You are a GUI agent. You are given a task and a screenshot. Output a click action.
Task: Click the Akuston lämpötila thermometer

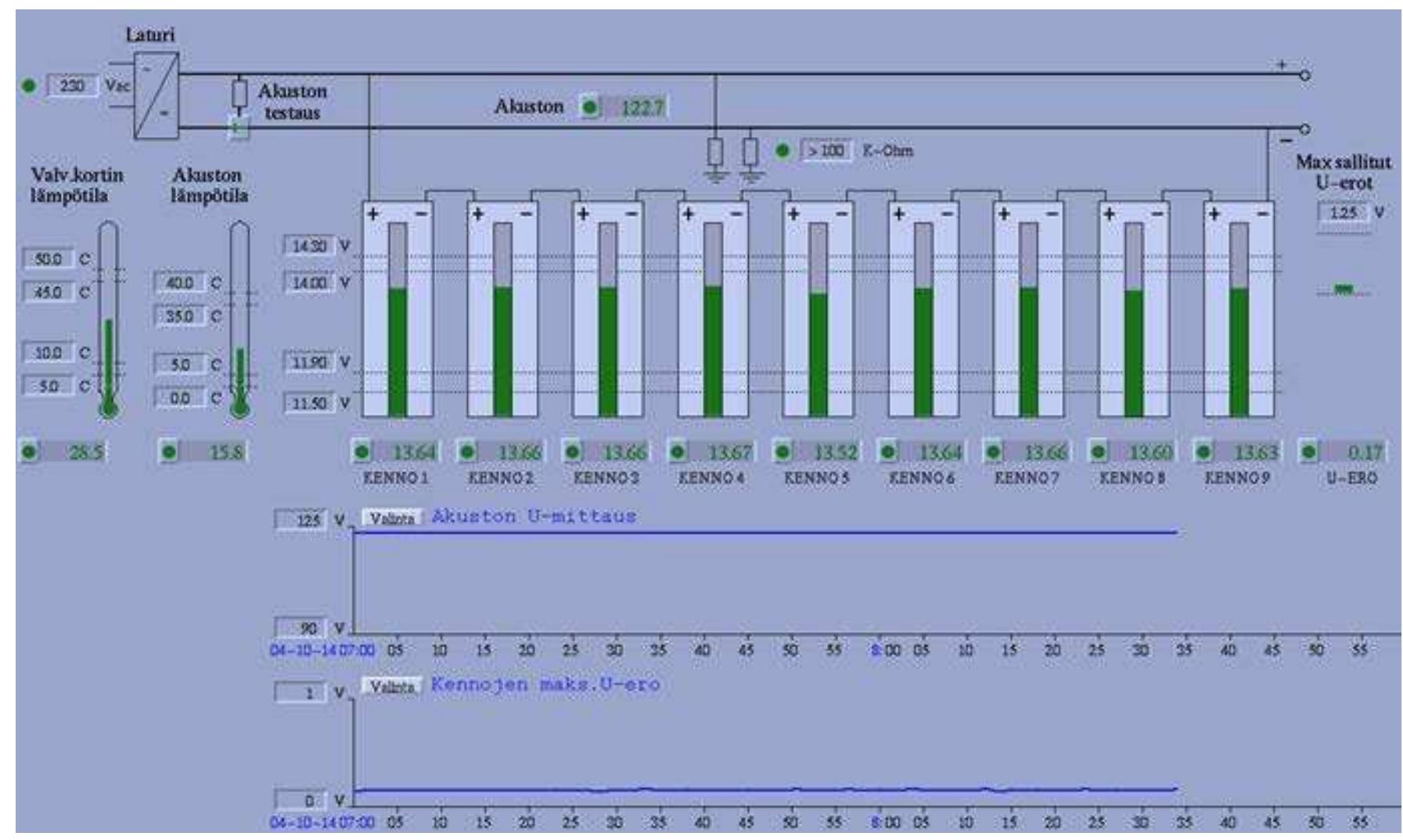click(239, 321)
